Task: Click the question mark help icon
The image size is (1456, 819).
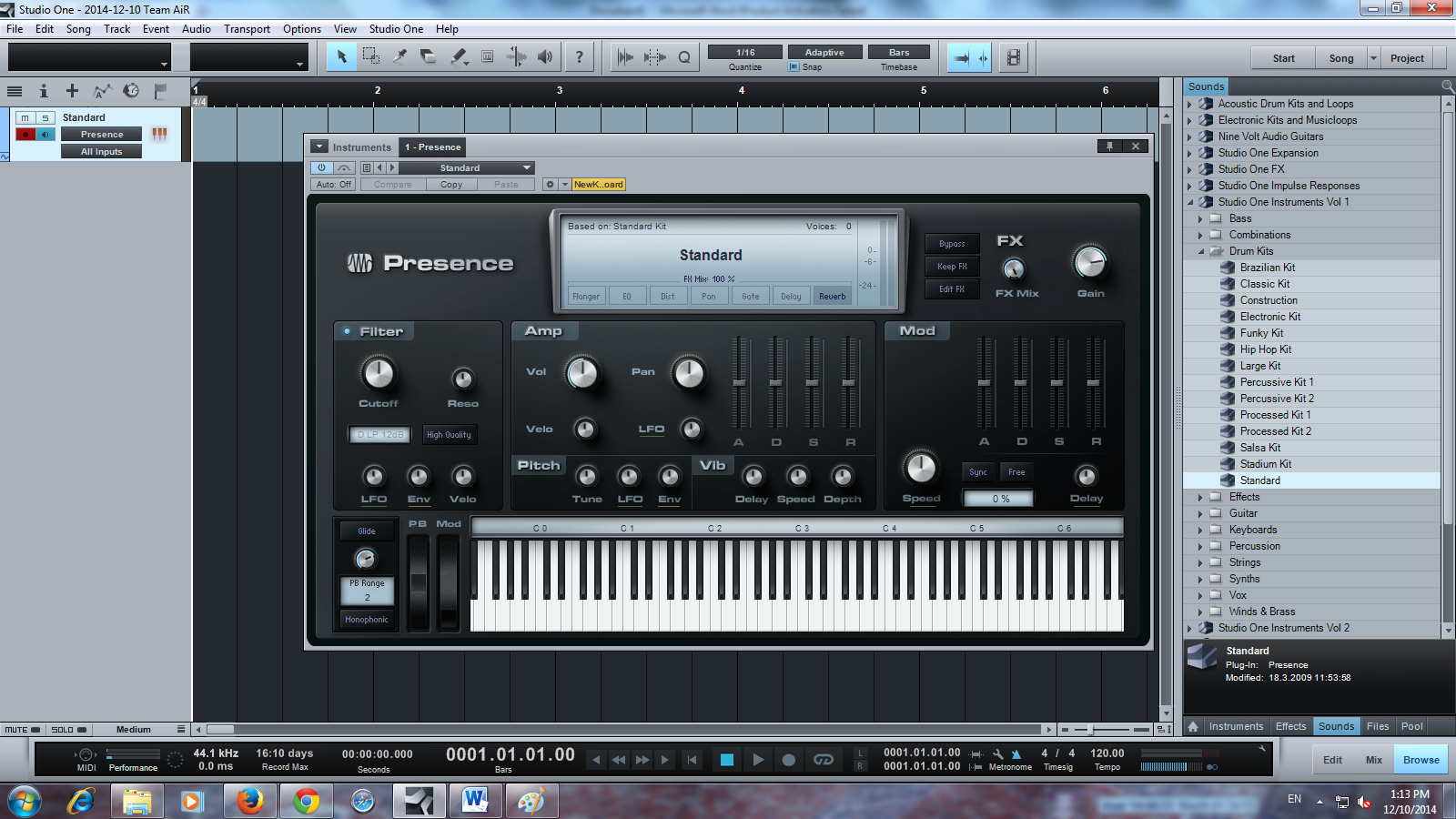Action: point(579,56)
